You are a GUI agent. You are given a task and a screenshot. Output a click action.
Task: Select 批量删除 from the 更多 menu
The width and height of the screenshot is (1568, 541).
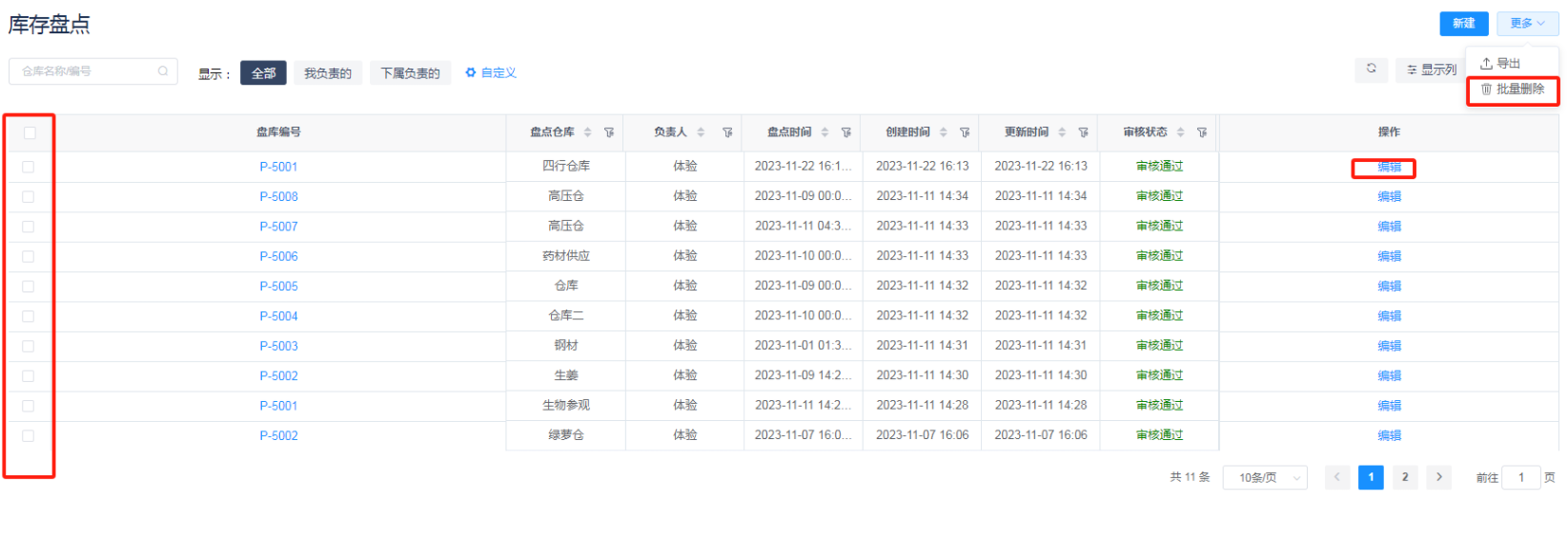tap(1513, 90)
